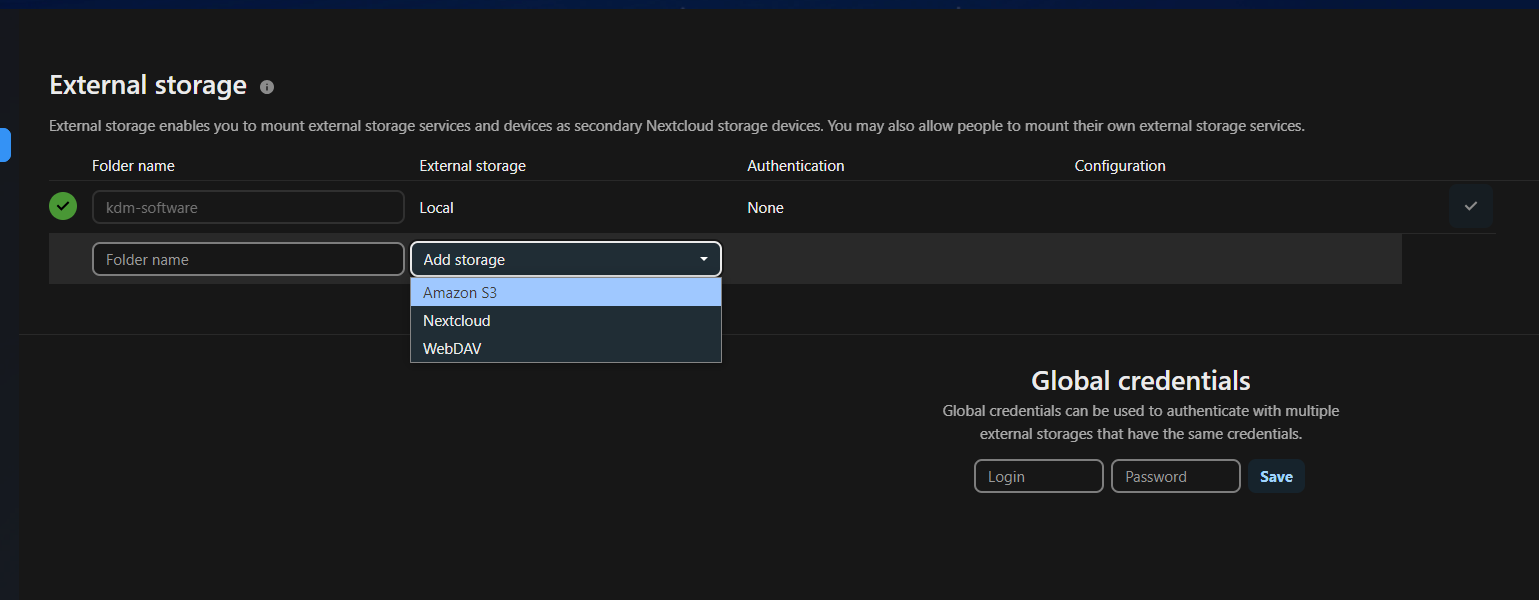
Task: Click the info icon beside External storage
Action: [x=267, y=87]
